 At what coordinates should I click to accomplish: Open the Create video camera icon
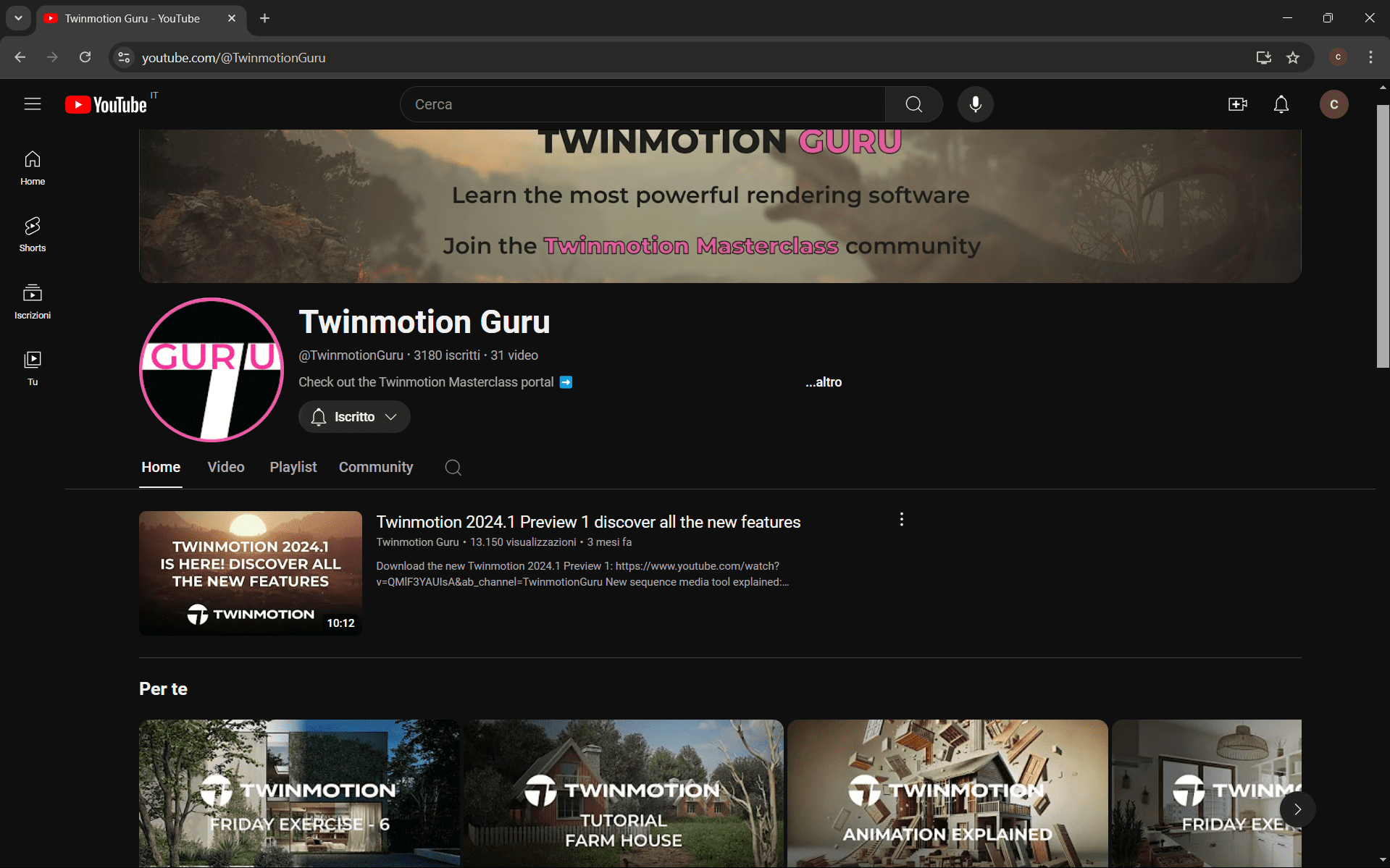1237,104
